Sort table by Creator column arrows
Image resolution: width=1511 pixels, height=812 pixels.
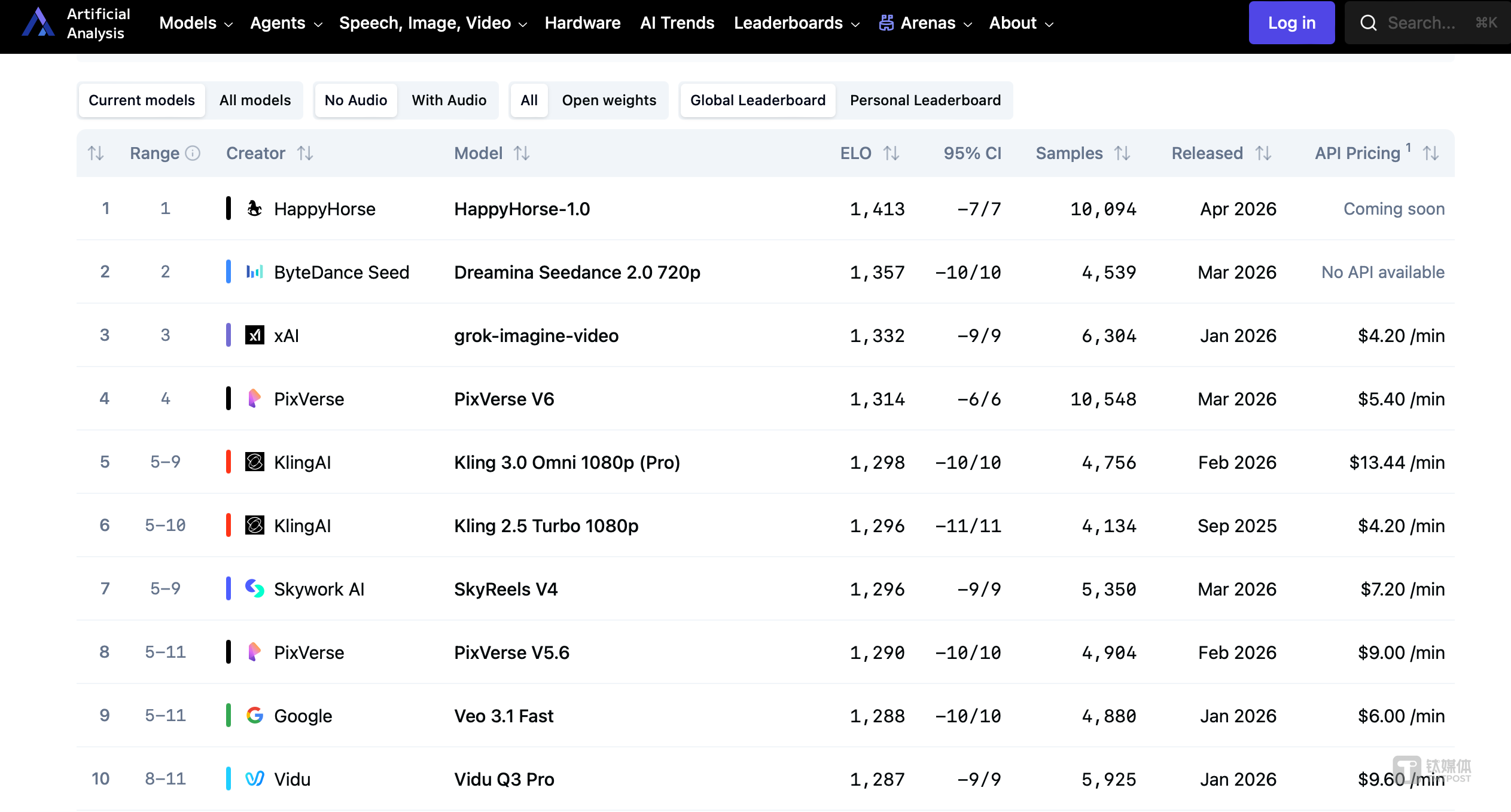coord(305,154)
